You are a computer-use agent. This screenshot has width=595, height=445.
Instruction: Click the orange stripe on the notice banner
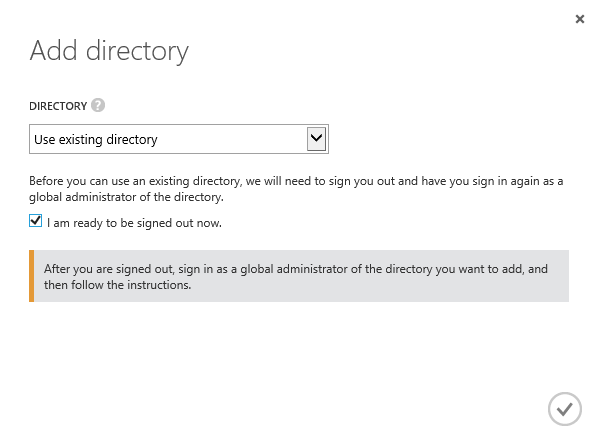click(x=31, y=276)
